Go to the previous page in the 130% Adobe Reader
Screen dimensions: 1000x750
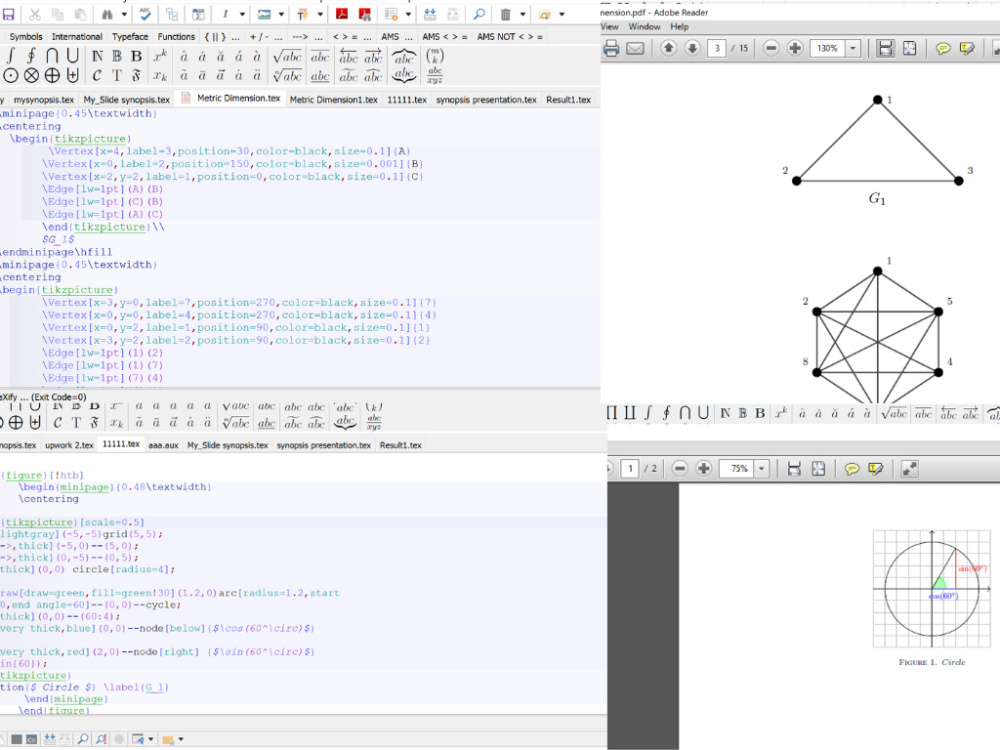[668, 48]
